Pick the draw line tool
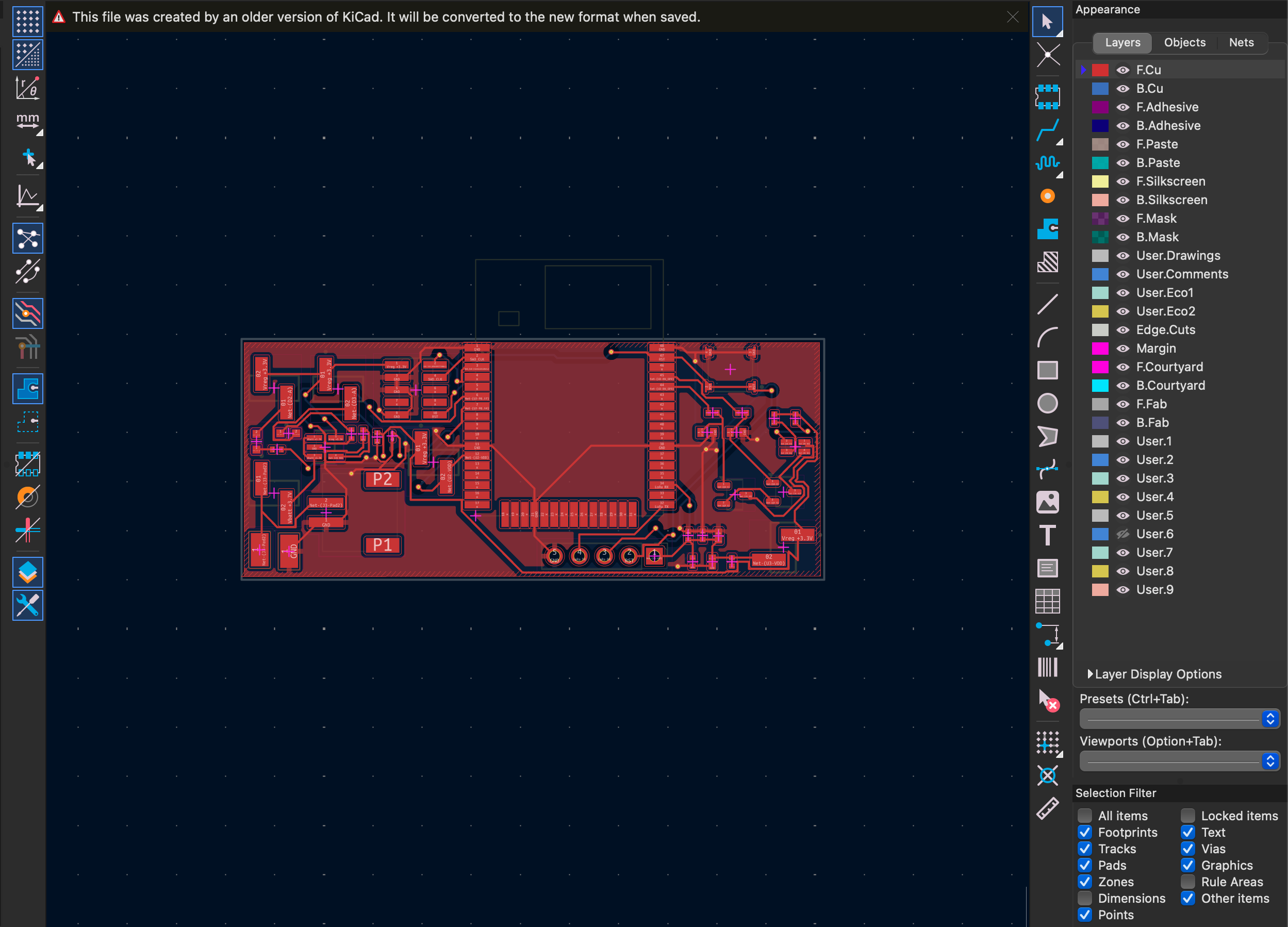 pyautogui.click(x=1047, y=304)
